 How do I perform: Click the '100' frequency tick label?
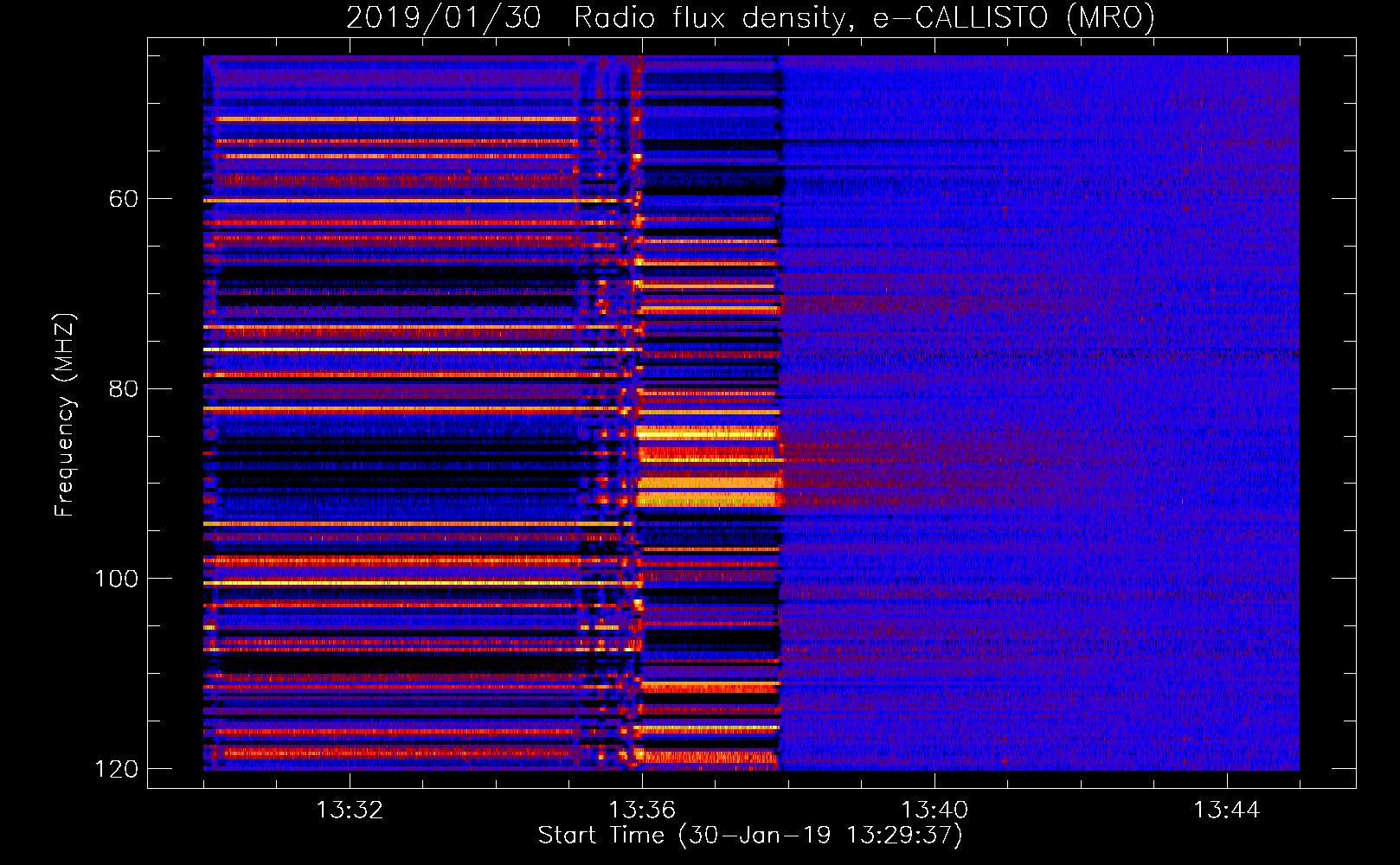(x=117, y=579)
